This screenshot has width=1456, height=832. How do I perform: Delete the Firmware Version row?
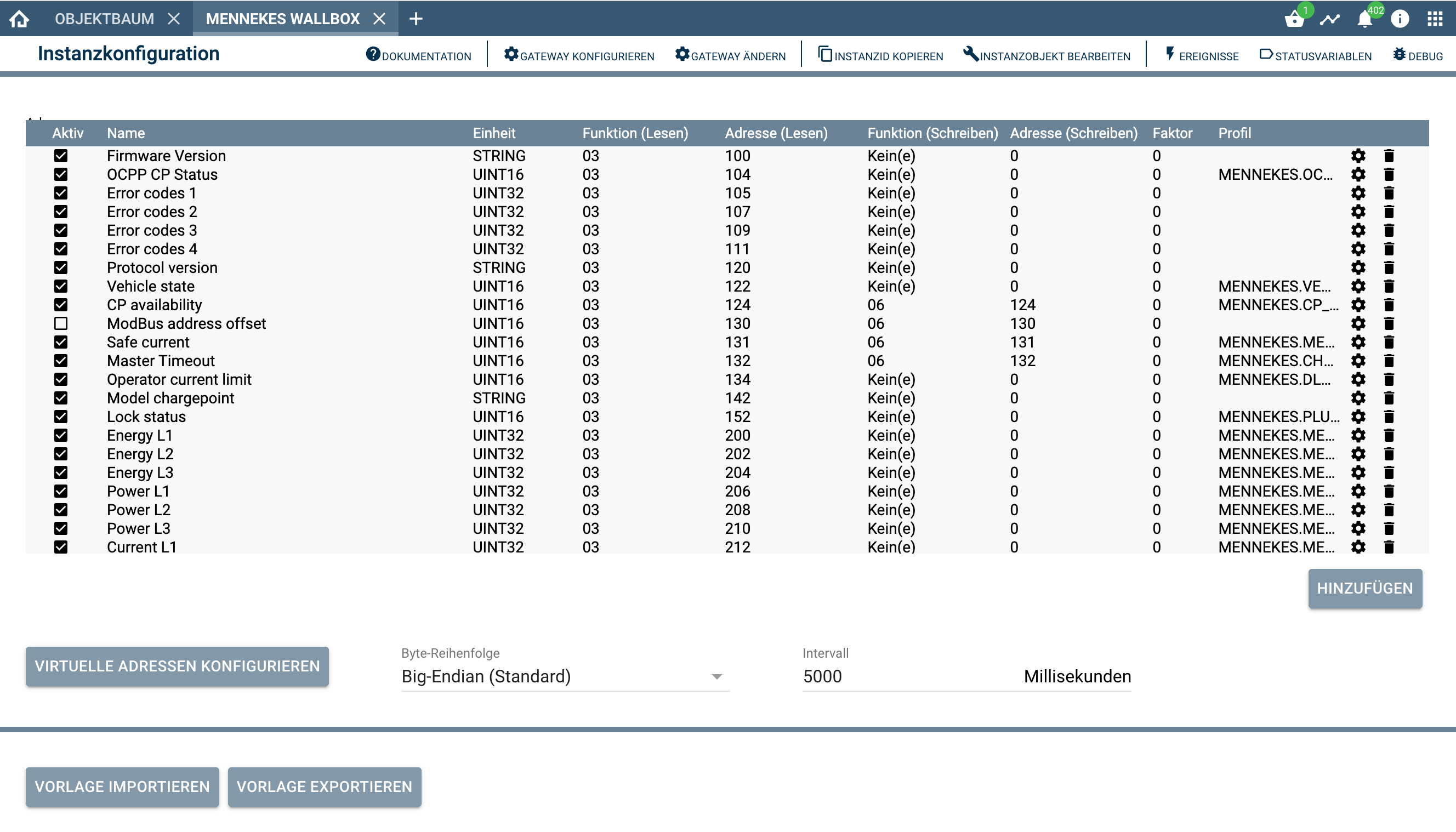coord(1389,156)
